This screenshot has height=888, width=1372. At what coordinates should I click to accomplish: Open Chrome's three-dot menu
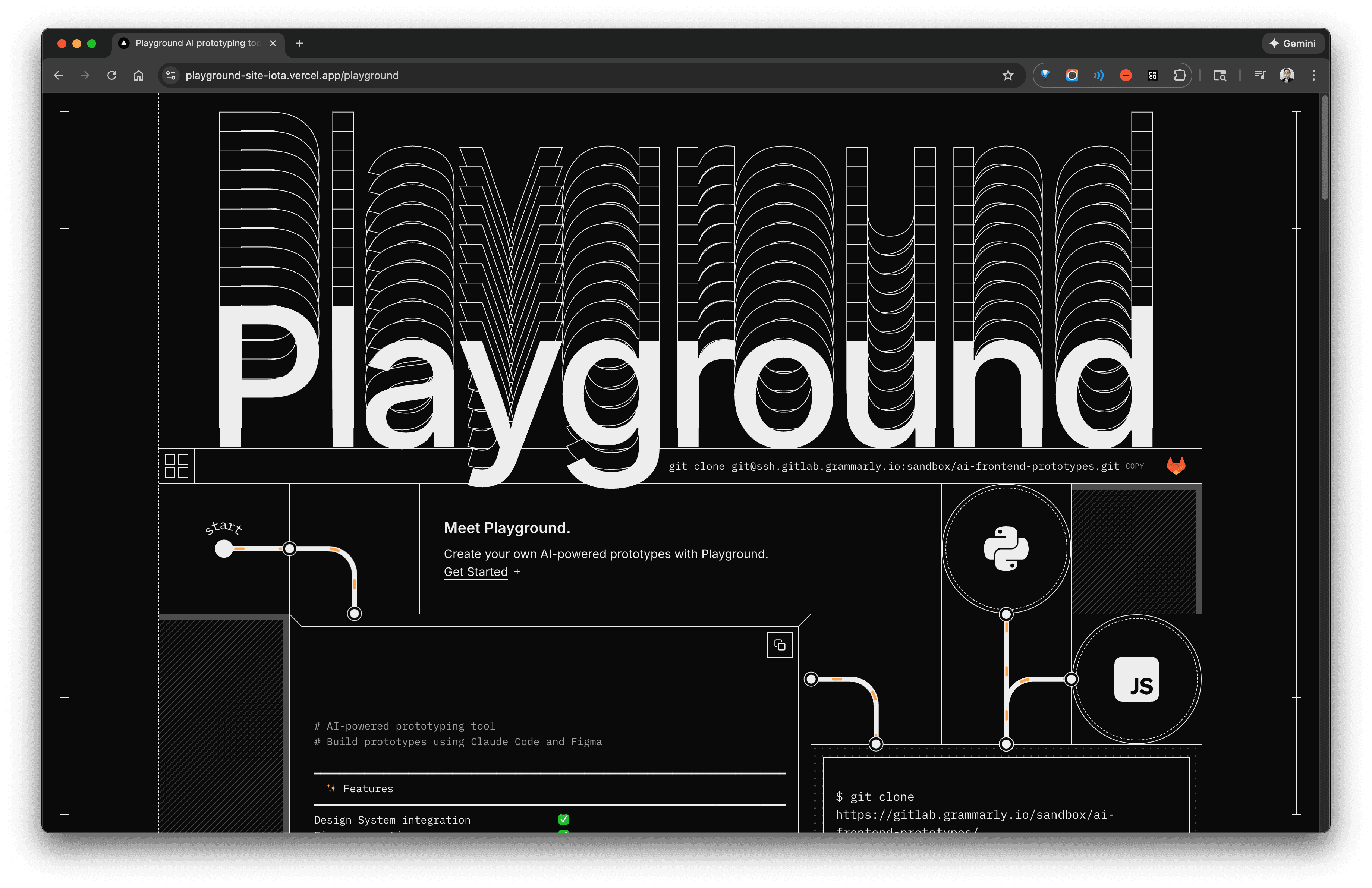point(1314,75)
